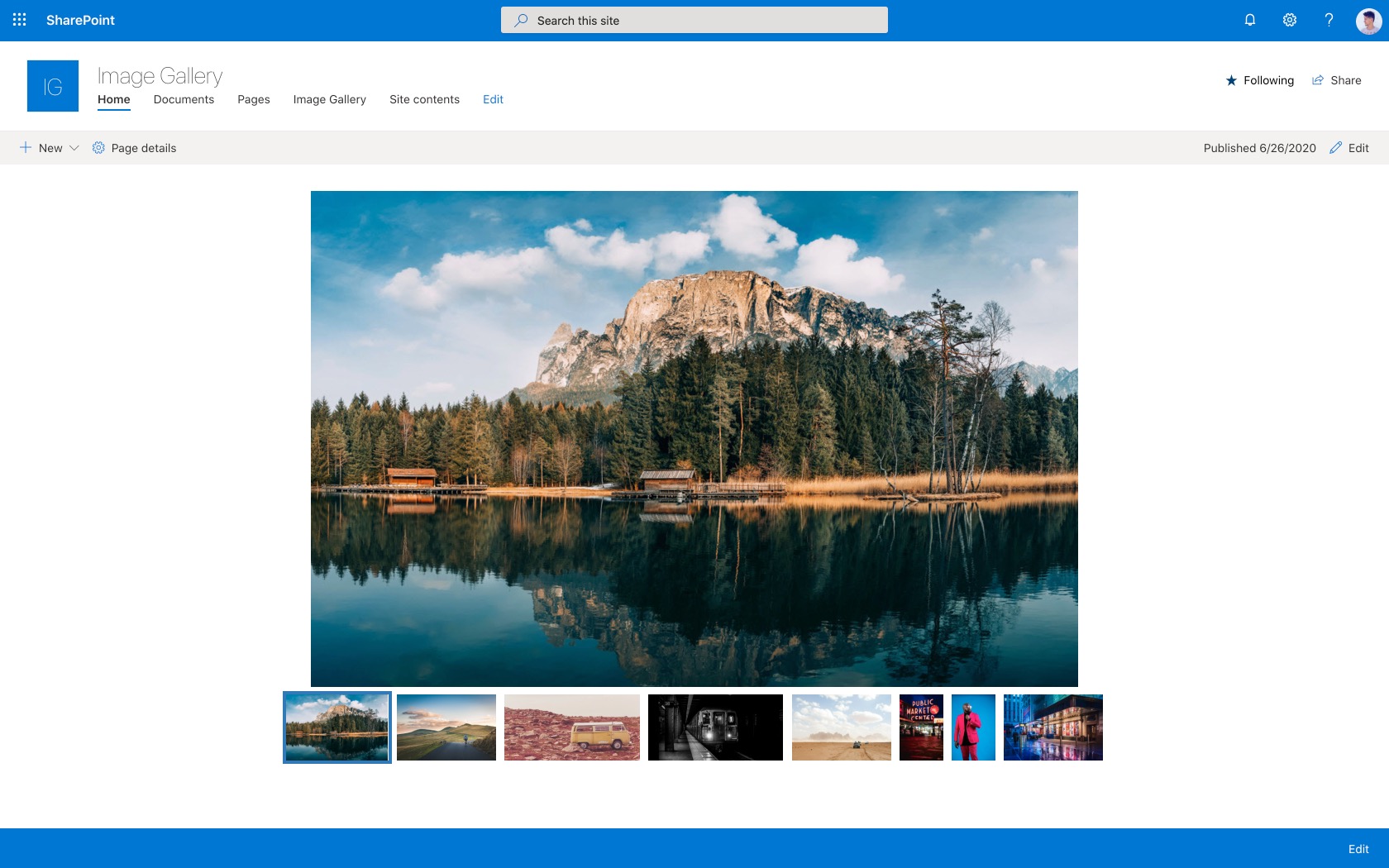The image size is (1389, 868).
Task: Open the settings gear in header
Action: pyautogui.click(x=1290, y=20)
